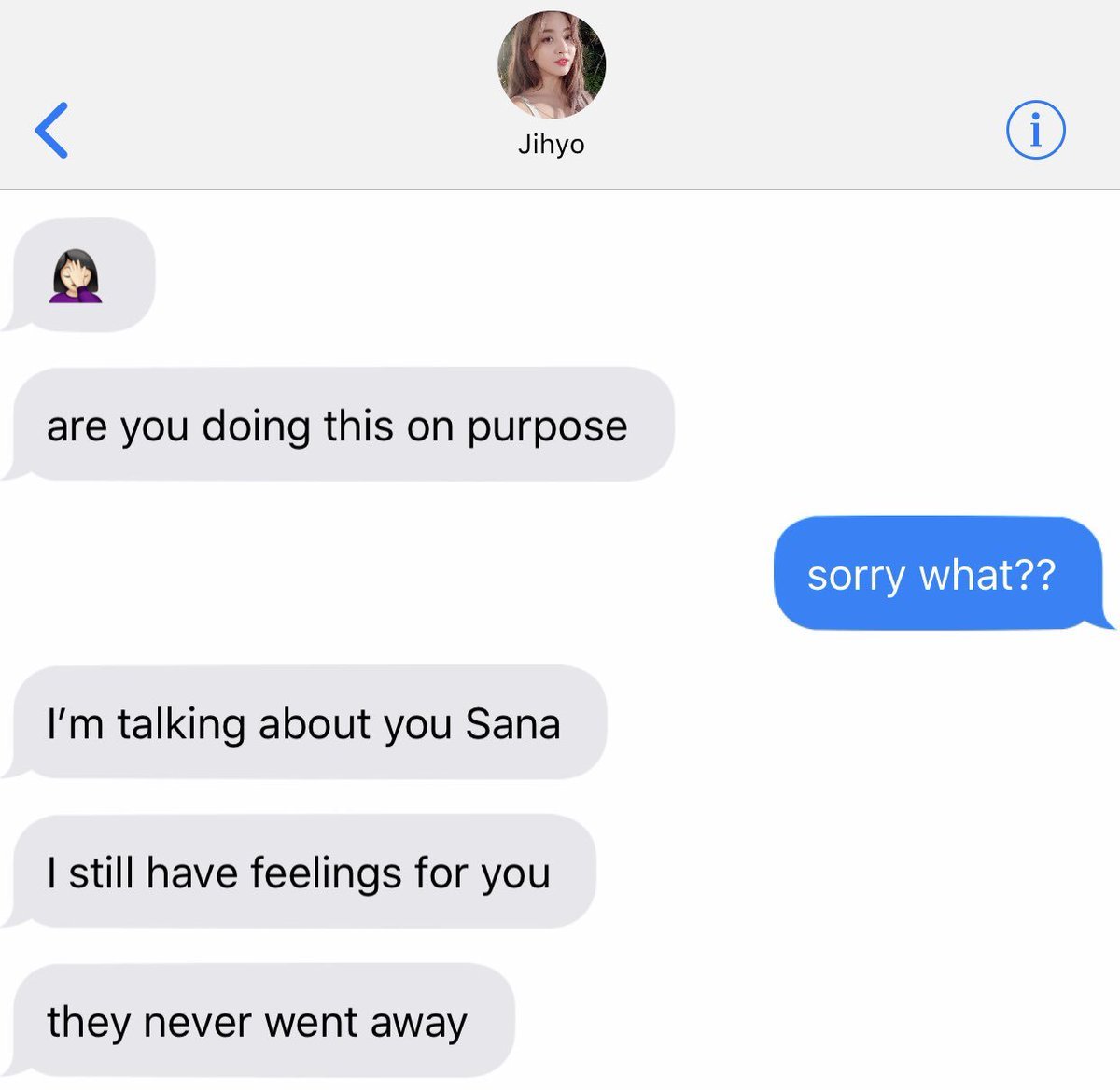Go back using the blue chevron
Screen dimensions: 1120x1090
point(52,130)
